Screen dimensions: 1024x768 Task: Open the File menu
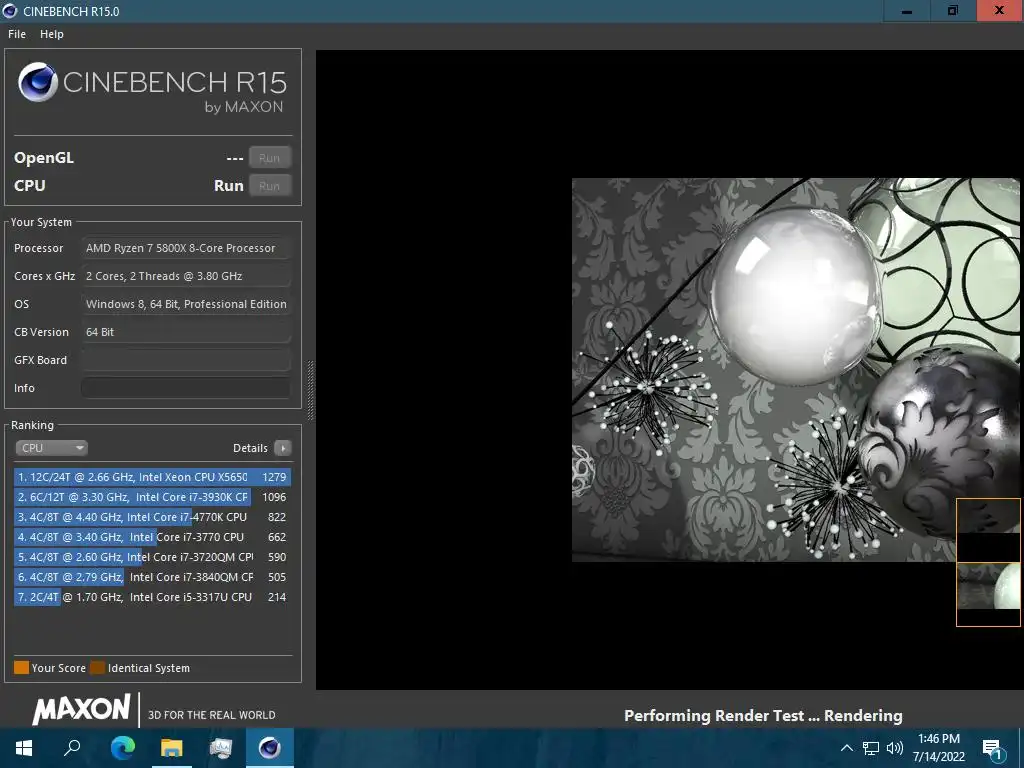point(17,34)
